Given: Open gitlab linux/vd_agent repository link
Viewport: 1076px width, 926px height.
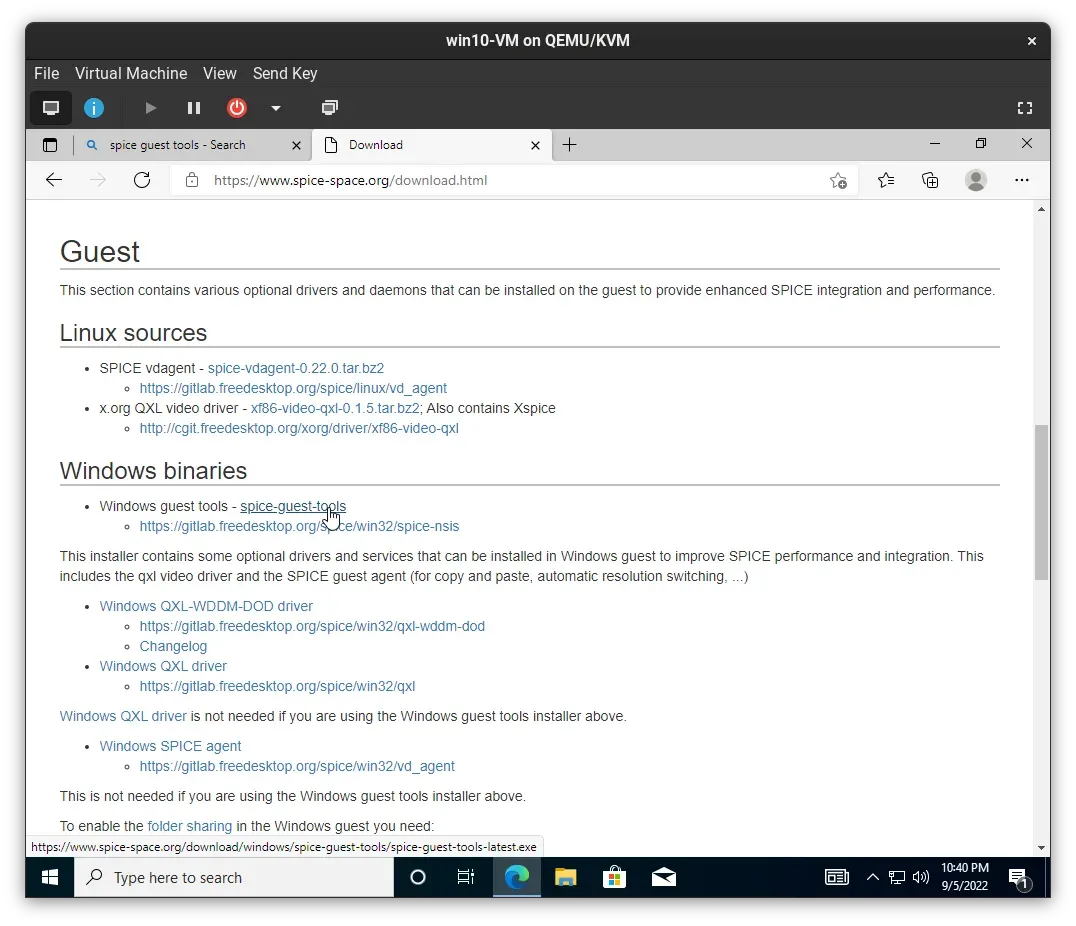Looking at the screenshot, I should pos(293,389).
